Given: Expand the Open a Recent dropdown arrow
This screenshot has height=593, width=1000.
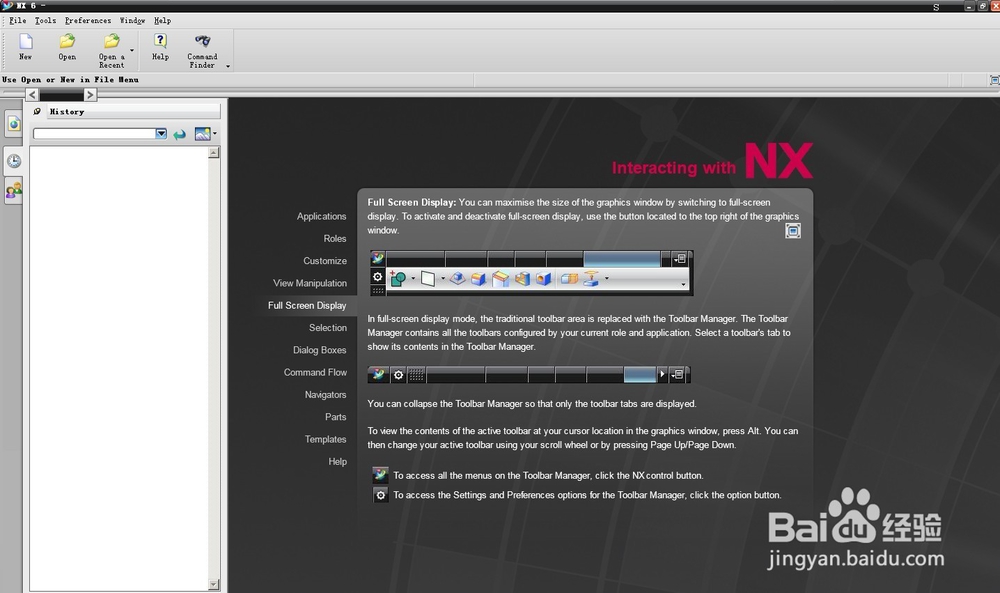Looking at the screenshot, I should [132, 50].
